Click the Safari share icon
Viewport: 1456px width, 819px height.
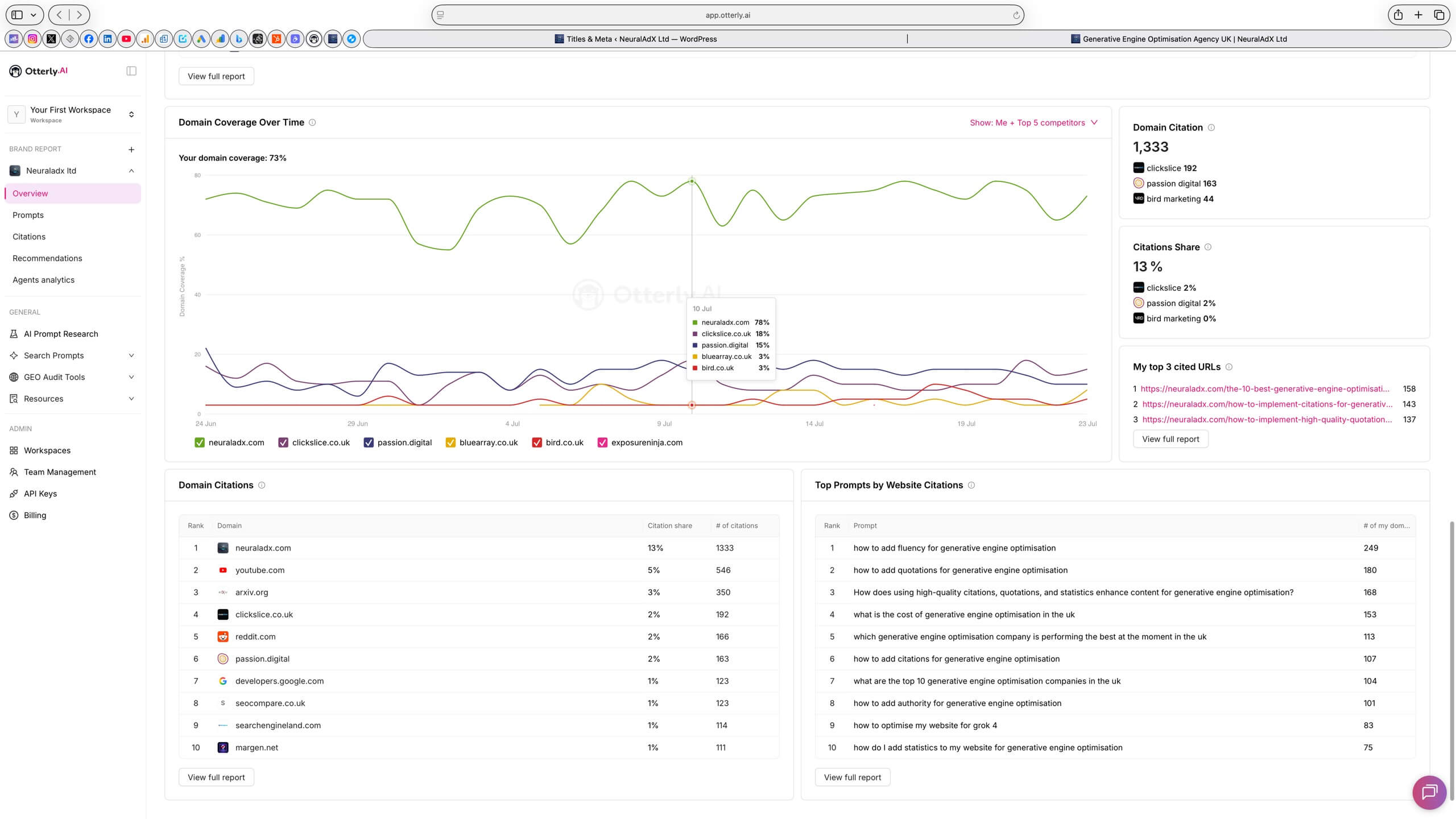click(1398, 15)
